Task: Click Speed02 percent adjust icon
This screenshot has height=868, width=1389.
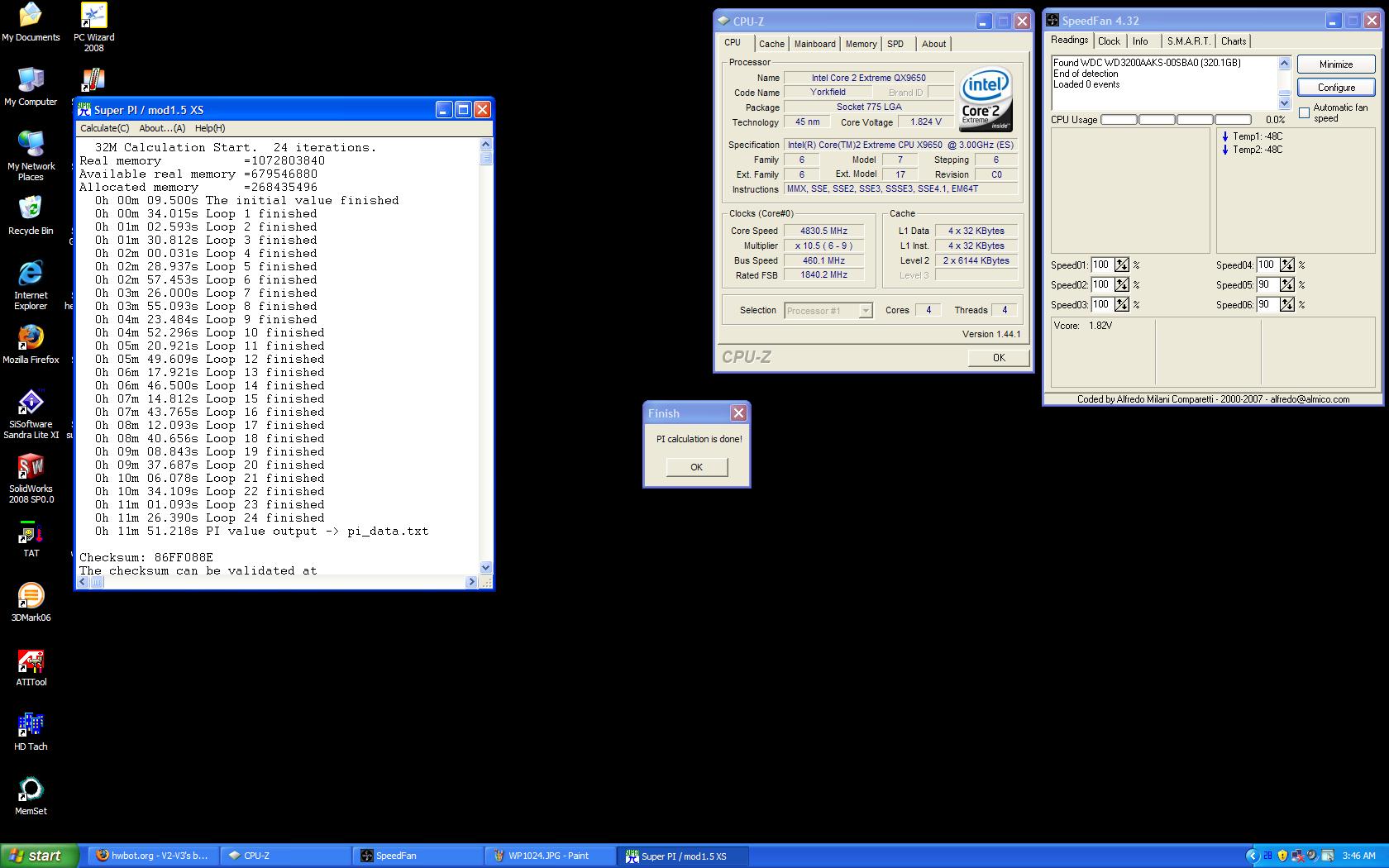Action: [1121, 284]
